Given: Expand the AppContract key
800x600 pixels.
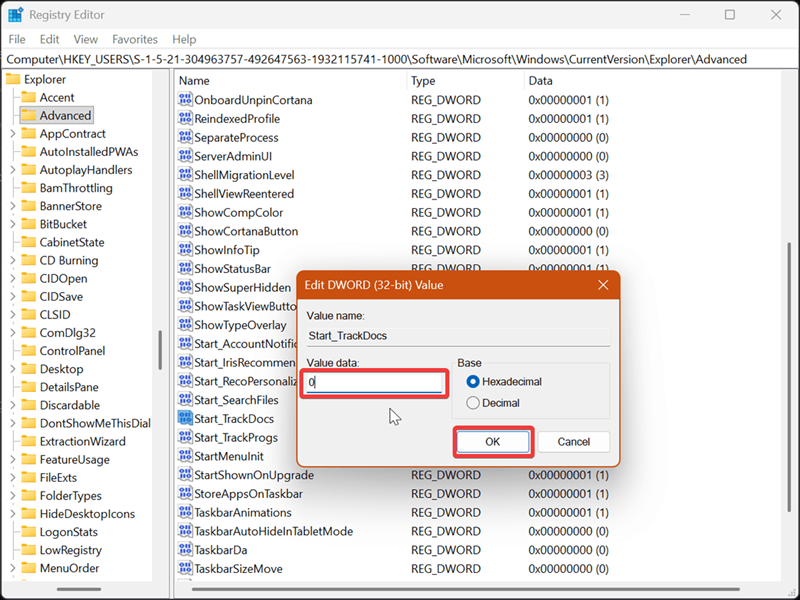Looking at the screenshot, I should 13,134.
